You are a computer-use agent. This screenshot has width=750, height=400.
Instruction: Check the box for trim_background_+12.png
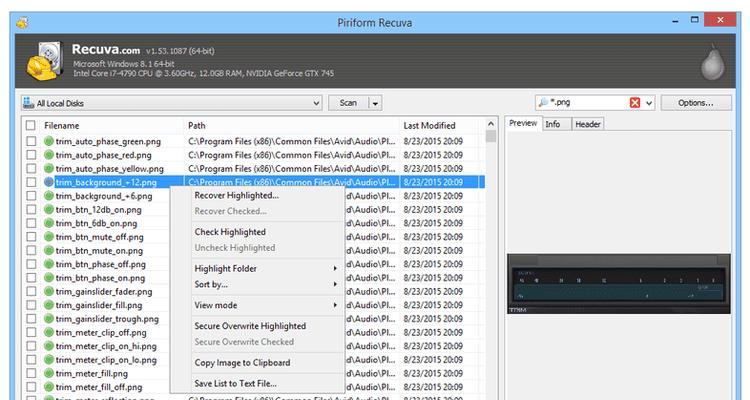coord(31,182)
